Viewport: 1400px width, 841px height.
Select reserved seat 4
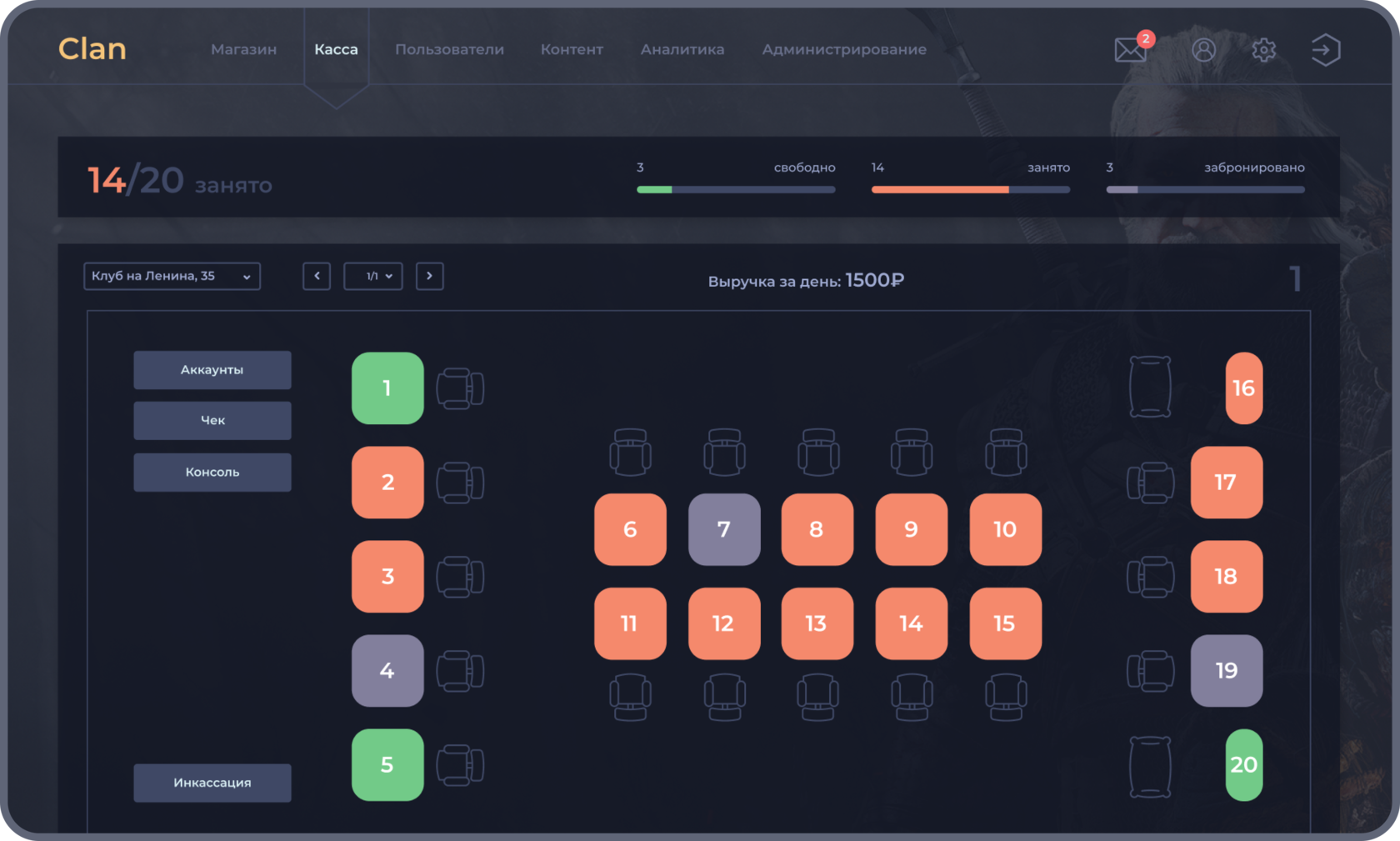point(387,671)
